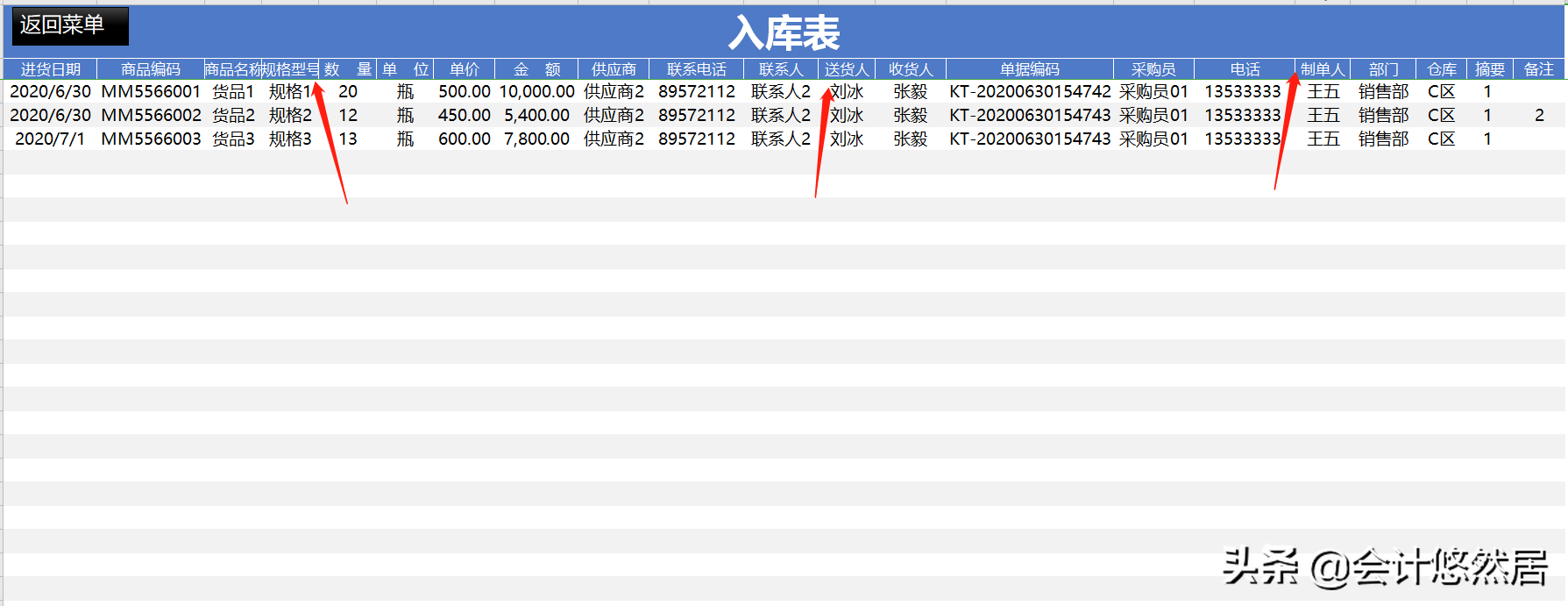This screenshot has width=1568, height=606.
Task: Click the 规格3 cell
Action: pos(290,139)
